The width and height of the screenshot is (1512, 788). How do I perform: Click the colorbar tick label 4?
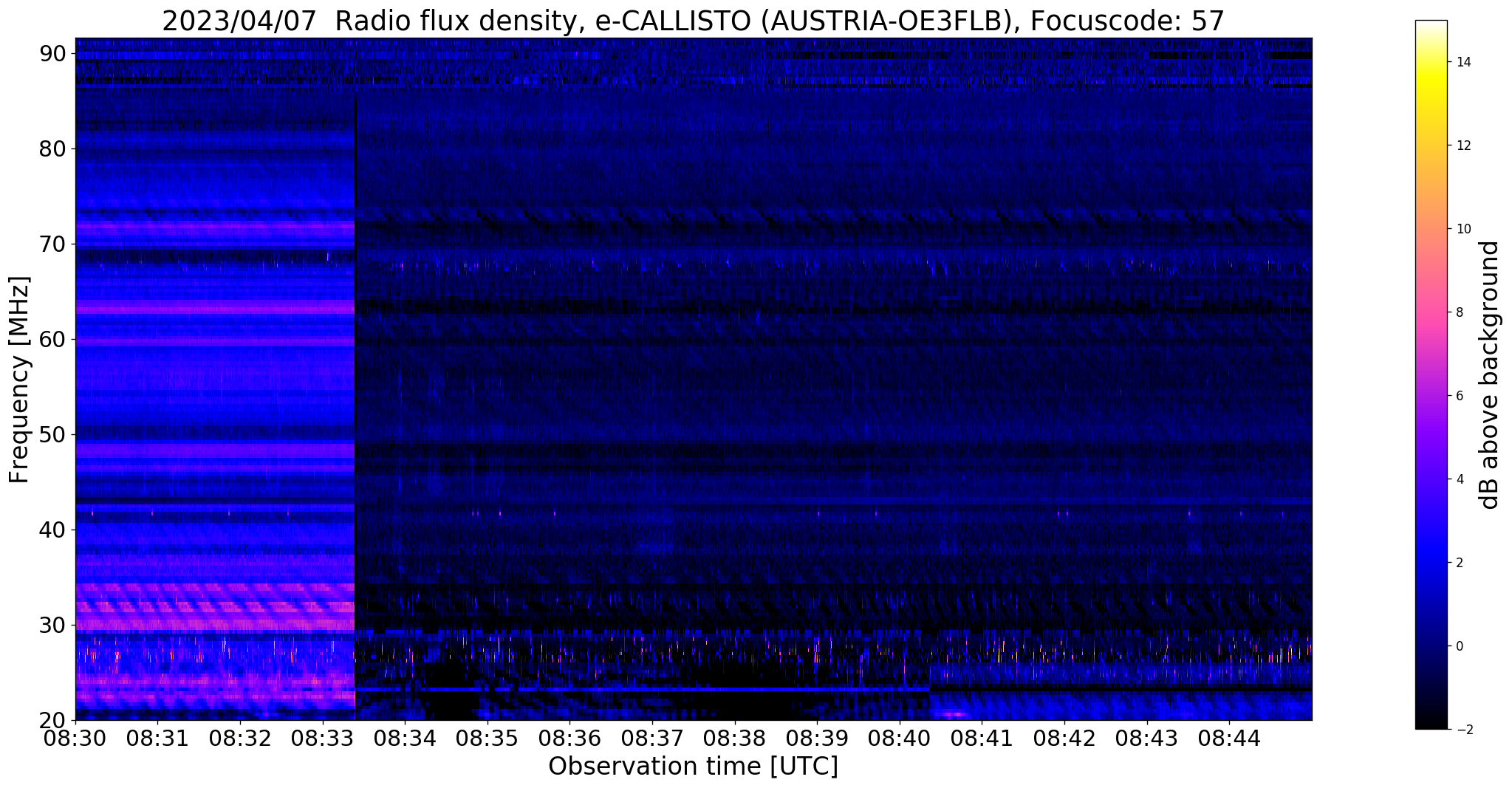pyautogui.click(x=1459, y=479)
